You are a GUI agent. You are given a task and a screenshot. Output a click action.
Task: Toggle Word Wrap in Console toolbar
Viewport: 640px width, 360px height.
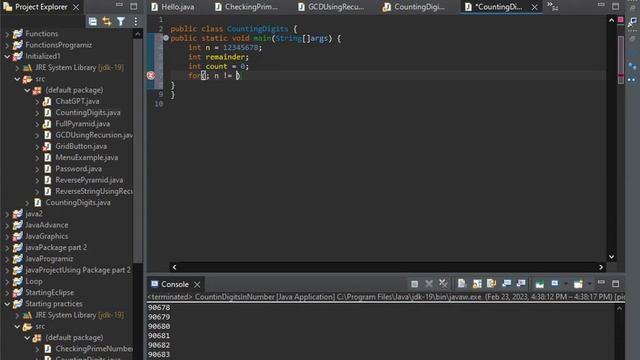tap(491, 283)
